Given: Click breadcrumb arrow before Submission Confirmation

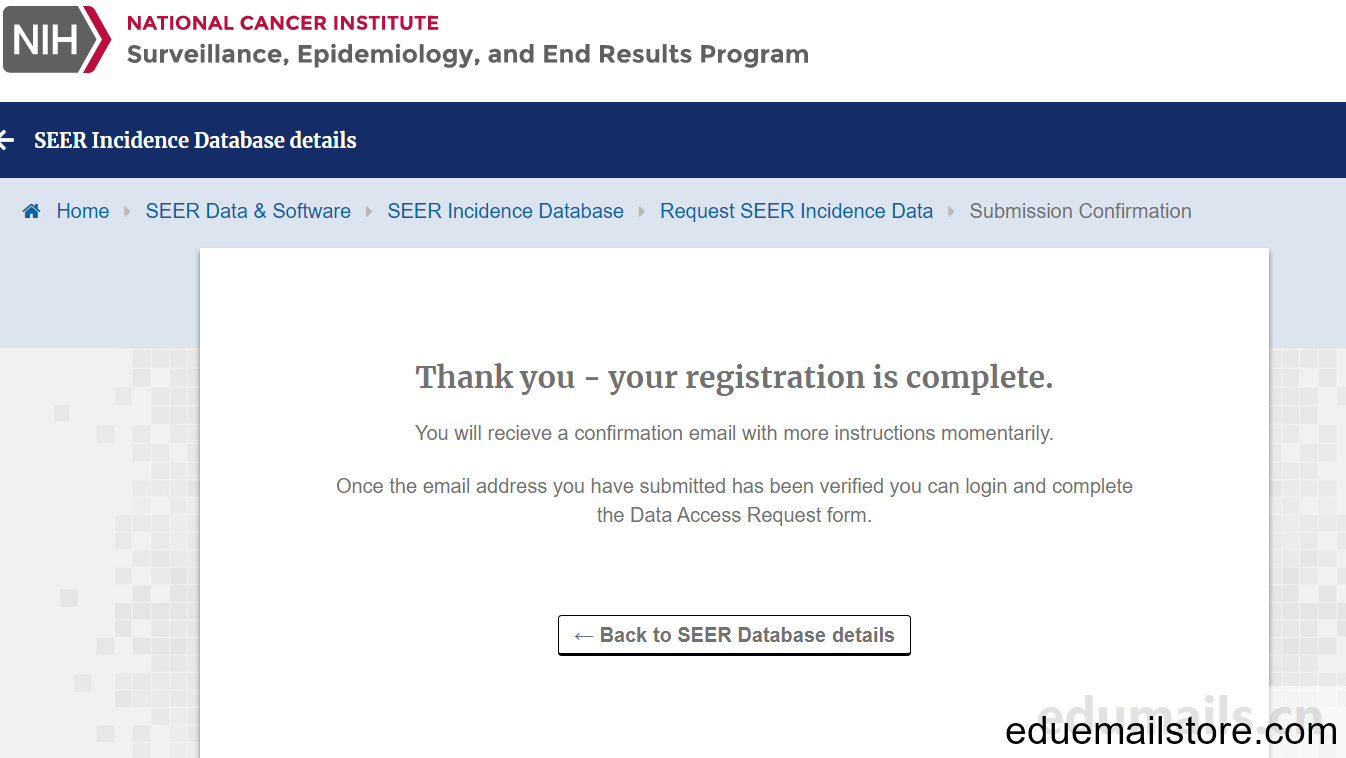Looking at the screenshot, I should [951, 211].
